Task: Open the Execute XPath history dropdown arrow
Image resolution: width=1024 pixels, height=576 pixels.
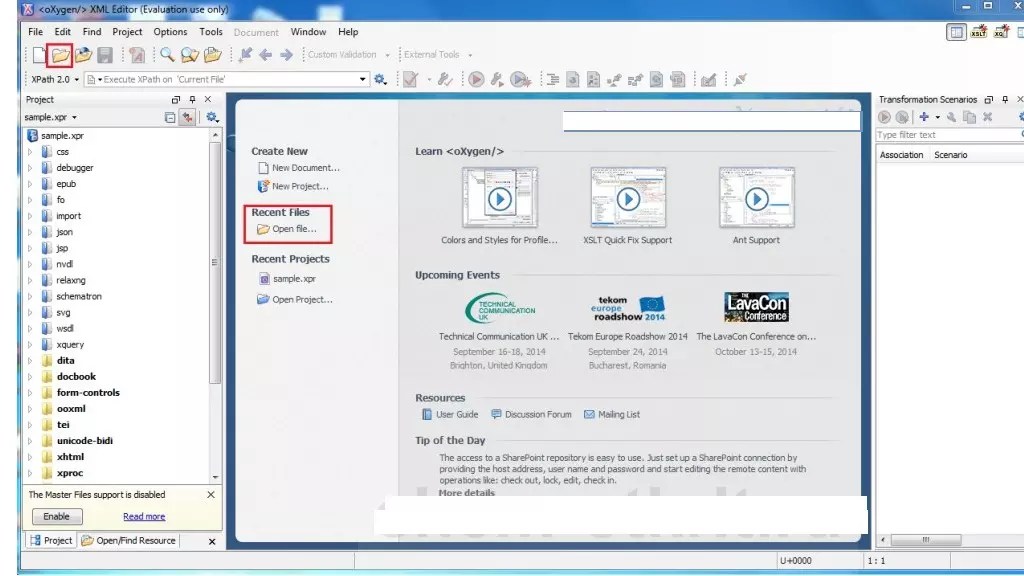Action: coord(362,80)
